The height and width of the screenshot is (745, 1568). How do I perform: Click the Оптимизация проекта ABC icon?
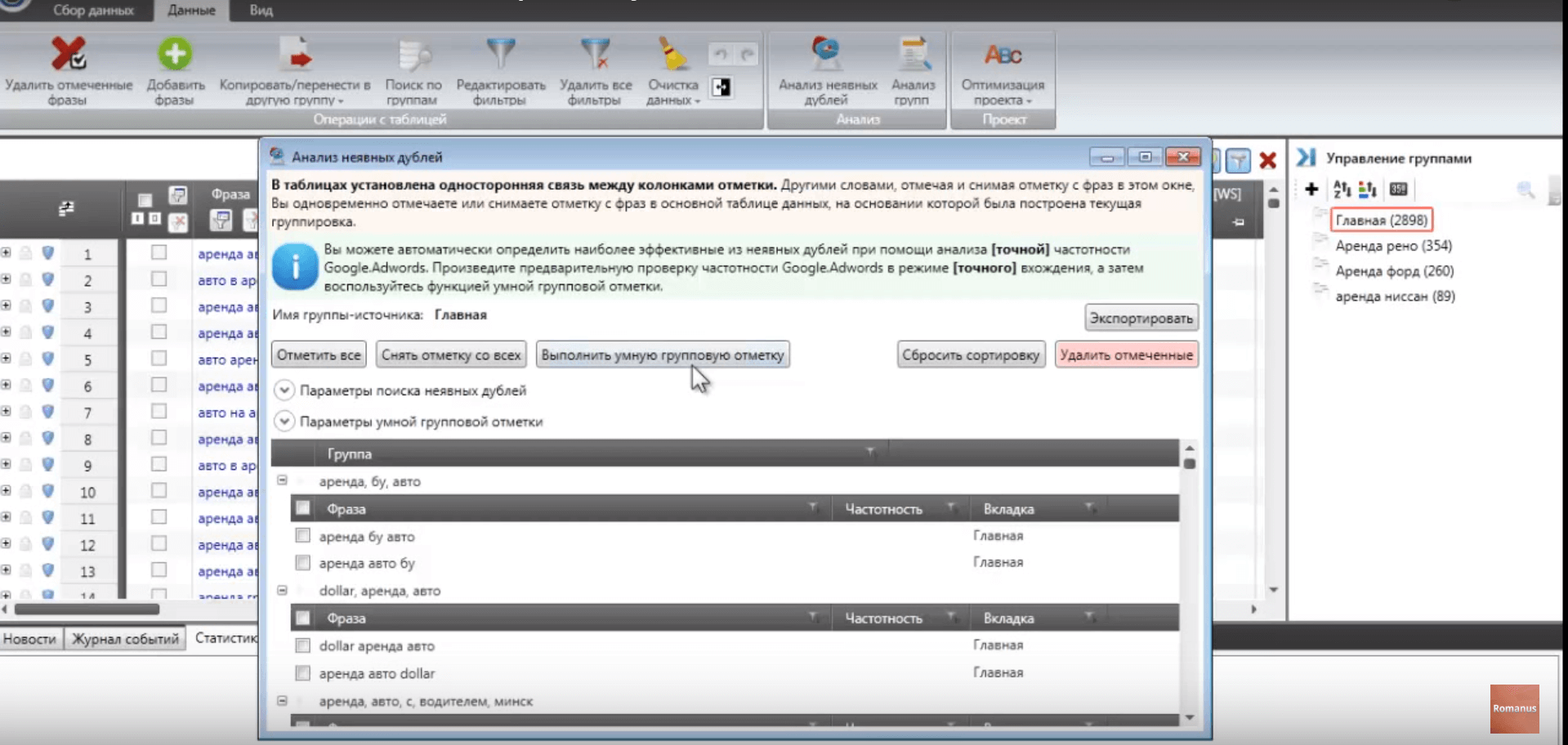[x=1003, y=56]
